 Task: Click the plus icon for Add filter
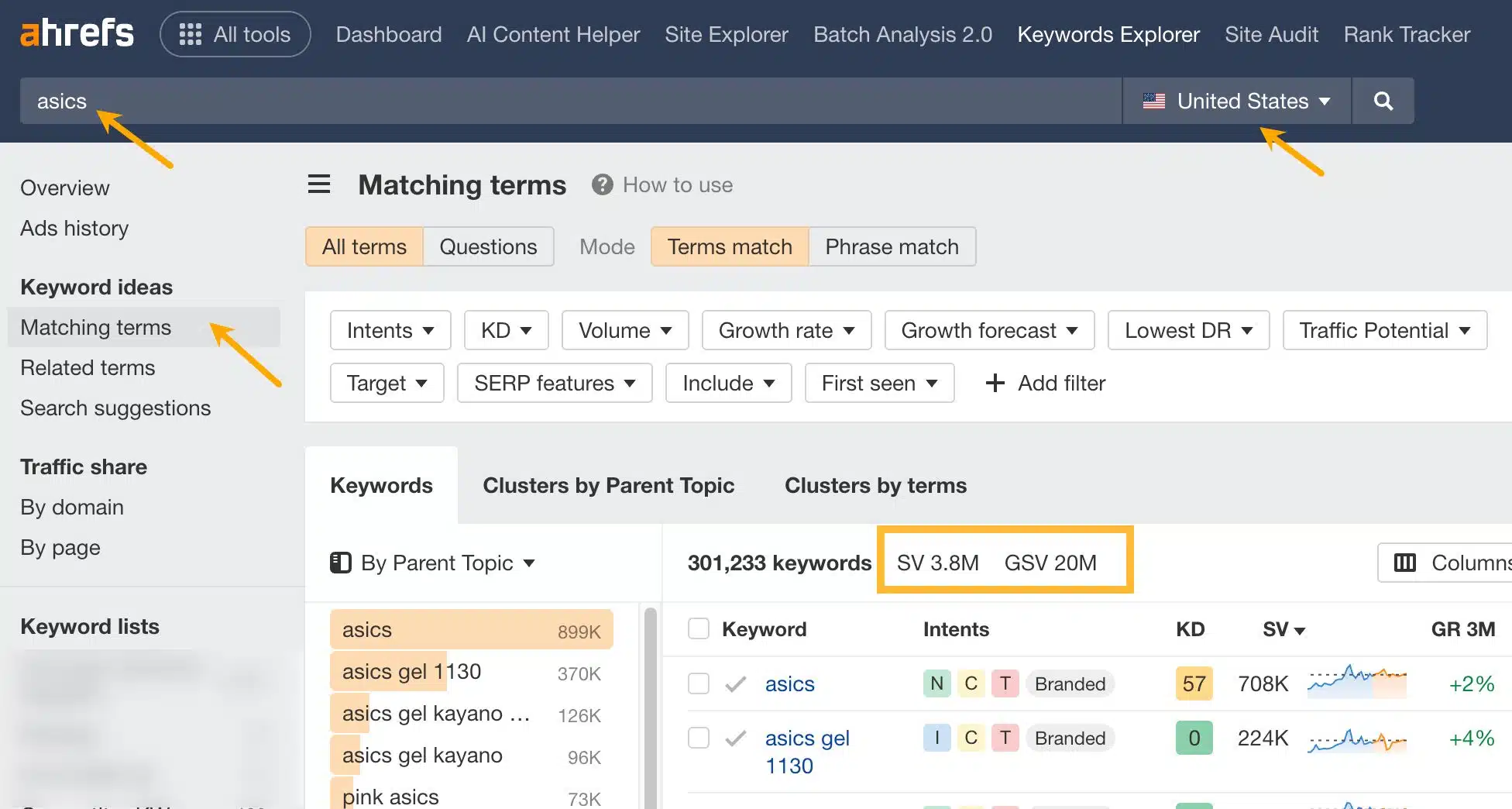pos(995,383)
